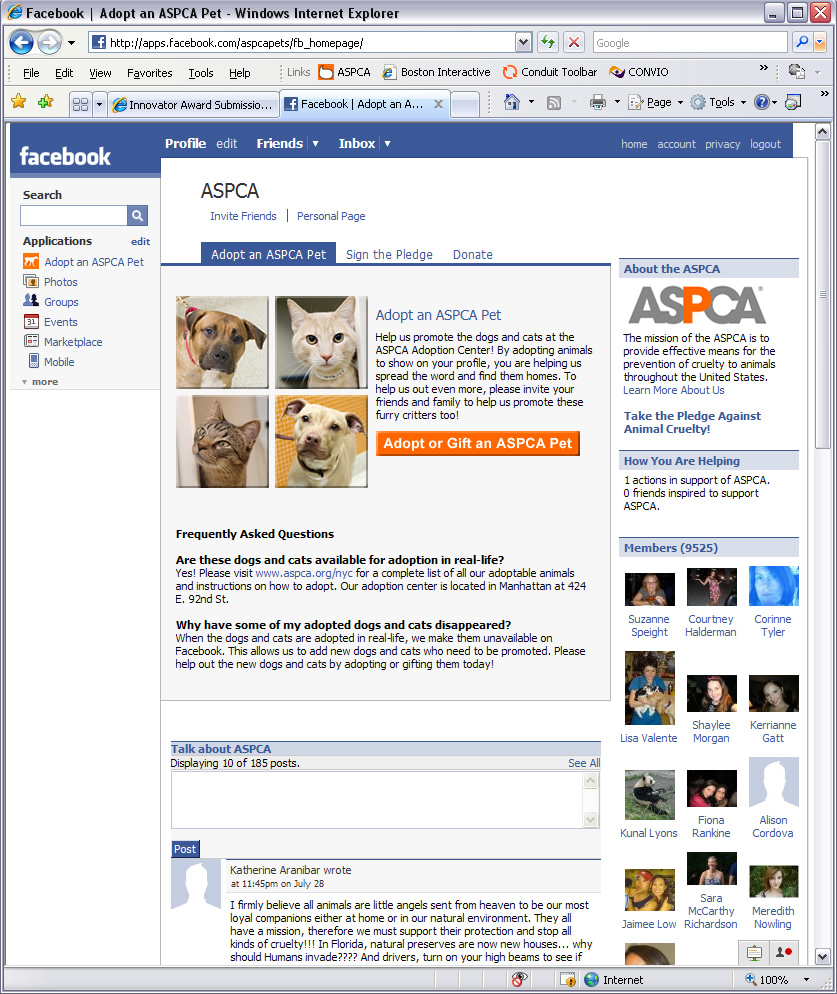Click the Print icon in toolbar
Viewport: 837px width, 994px height.
tap(598, 102)
